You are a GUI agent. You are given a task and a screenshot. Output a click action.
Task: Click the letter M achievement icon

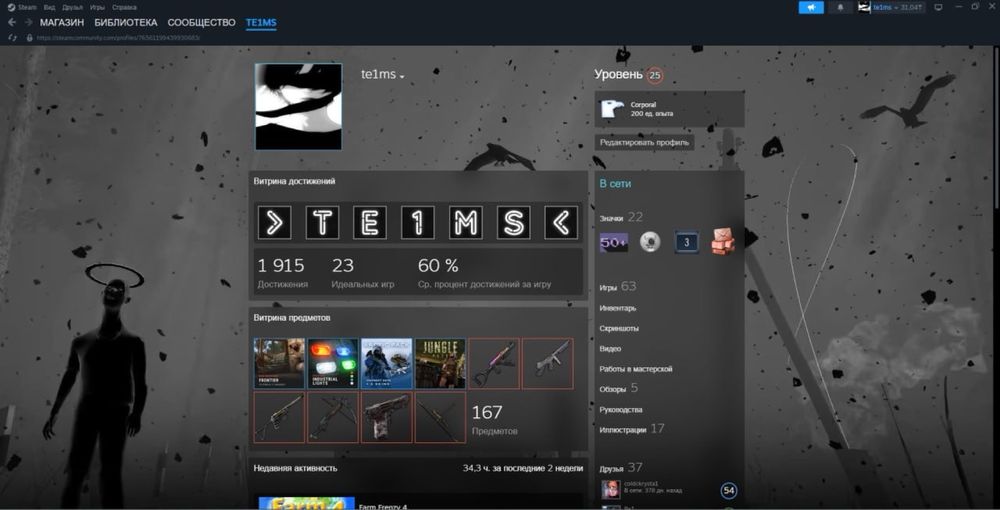click(x=466, y=222)
